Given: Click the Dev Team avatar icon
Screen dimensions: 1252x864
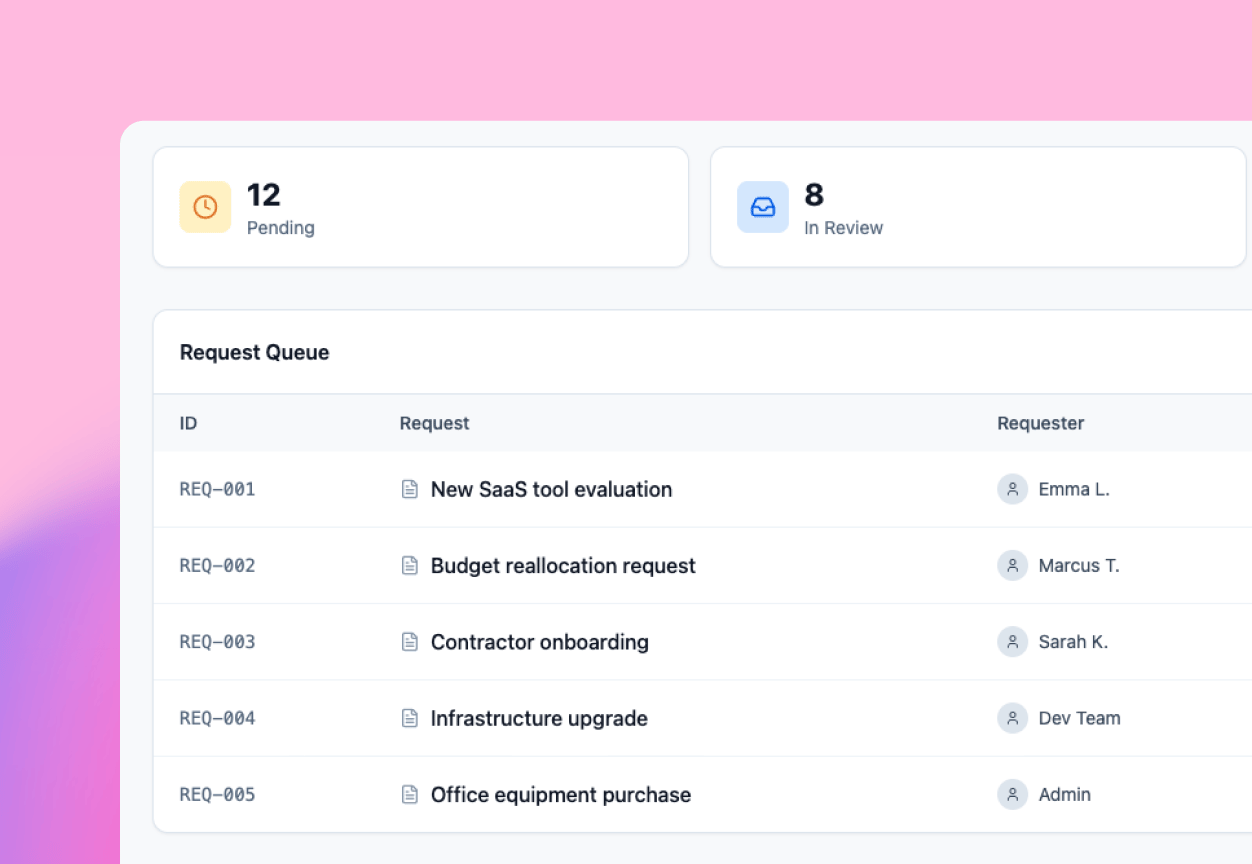Looking at the screenshot, I should click(1012, 718).
